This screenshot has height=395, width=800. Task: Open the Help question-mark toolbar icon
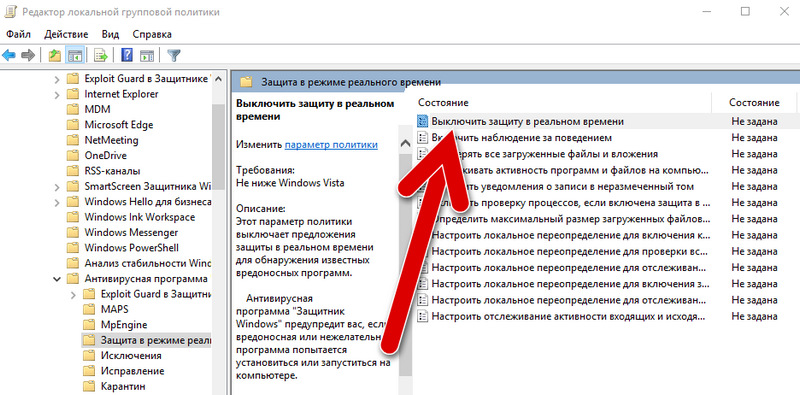(x=127, y=55)
